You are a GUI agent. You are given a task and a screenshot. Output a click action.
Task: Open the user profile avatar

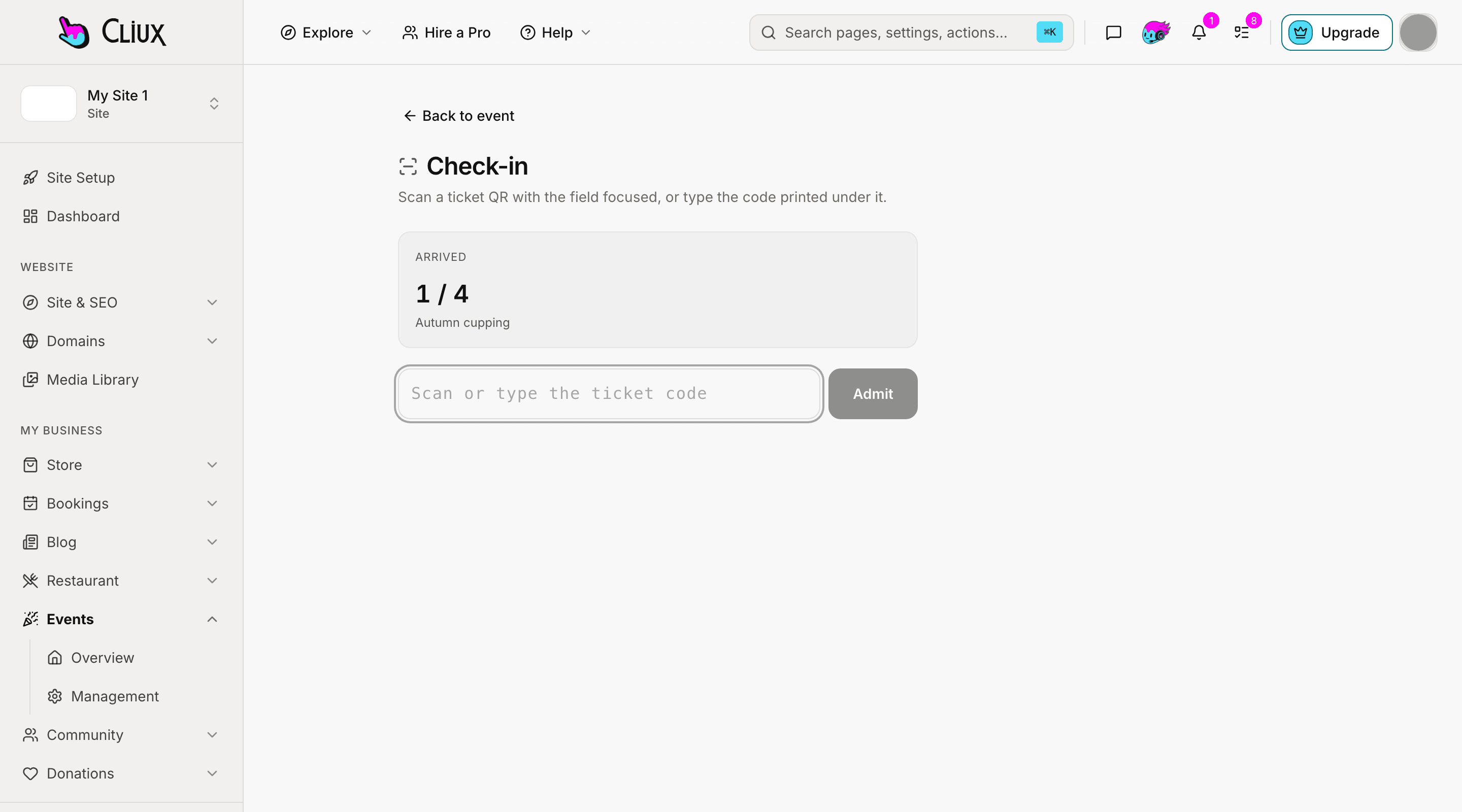(1418, 32)
